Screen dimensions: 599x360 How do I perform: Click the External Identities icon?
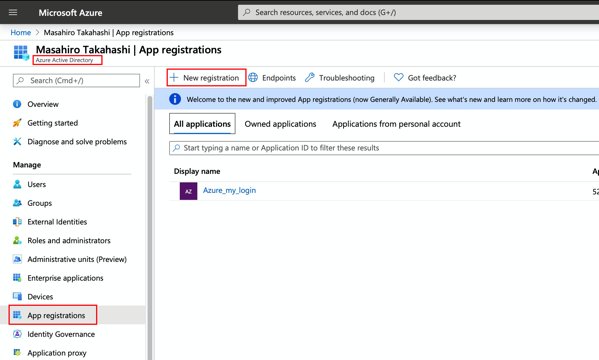[17, 222]
